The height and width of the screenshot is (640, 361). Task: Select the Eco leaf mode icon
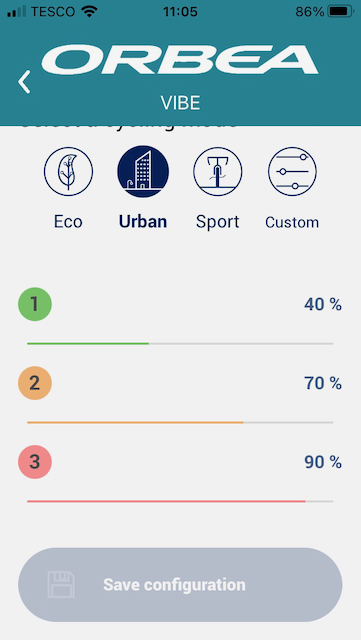click(69, 172)
